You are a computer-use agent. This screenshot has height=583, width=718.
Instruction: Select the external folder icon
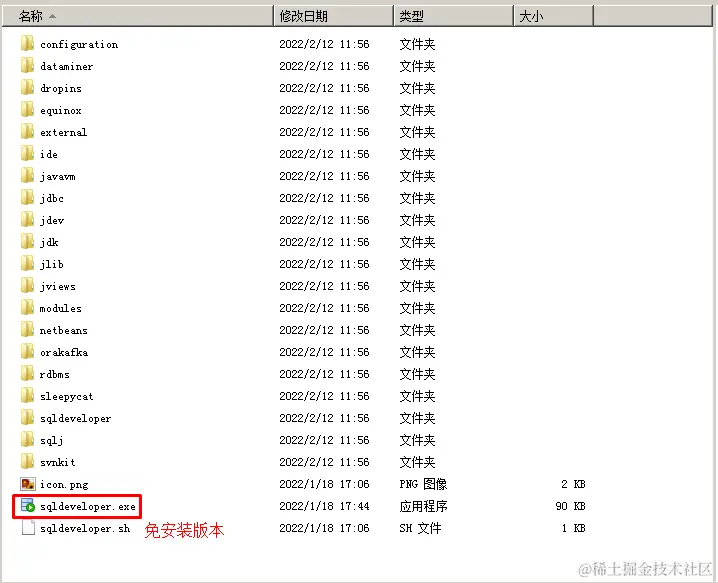click(x=27, y=131)
